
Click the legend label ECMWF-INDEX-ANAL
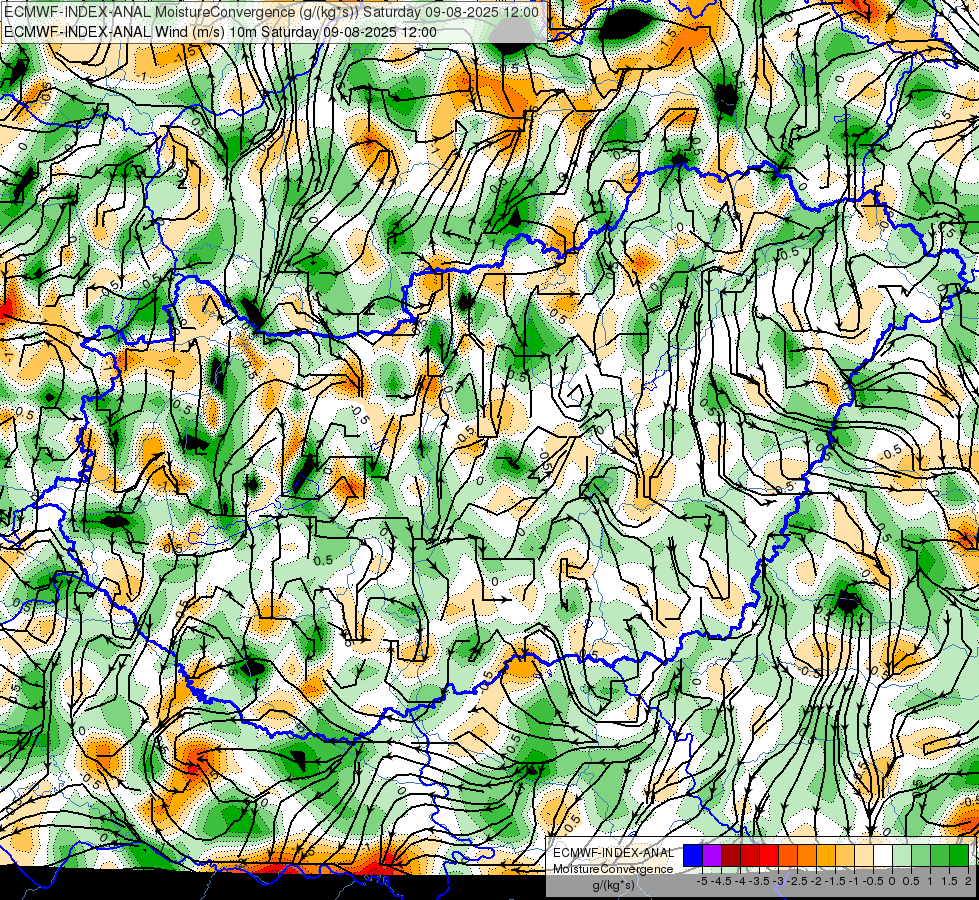(613, 853)
